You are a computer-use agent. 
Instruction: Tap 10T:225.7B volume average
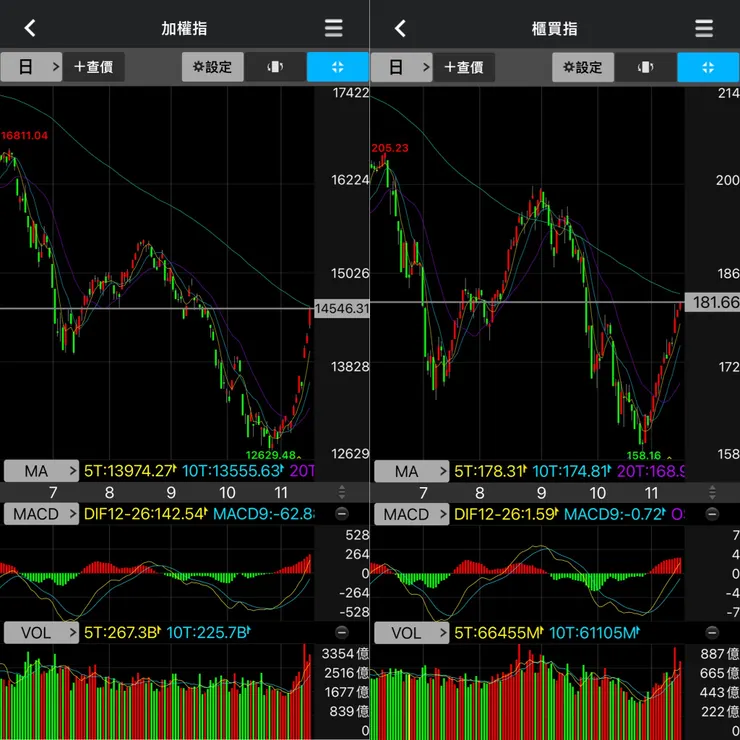pyautogui.click(x=209, y=632)
